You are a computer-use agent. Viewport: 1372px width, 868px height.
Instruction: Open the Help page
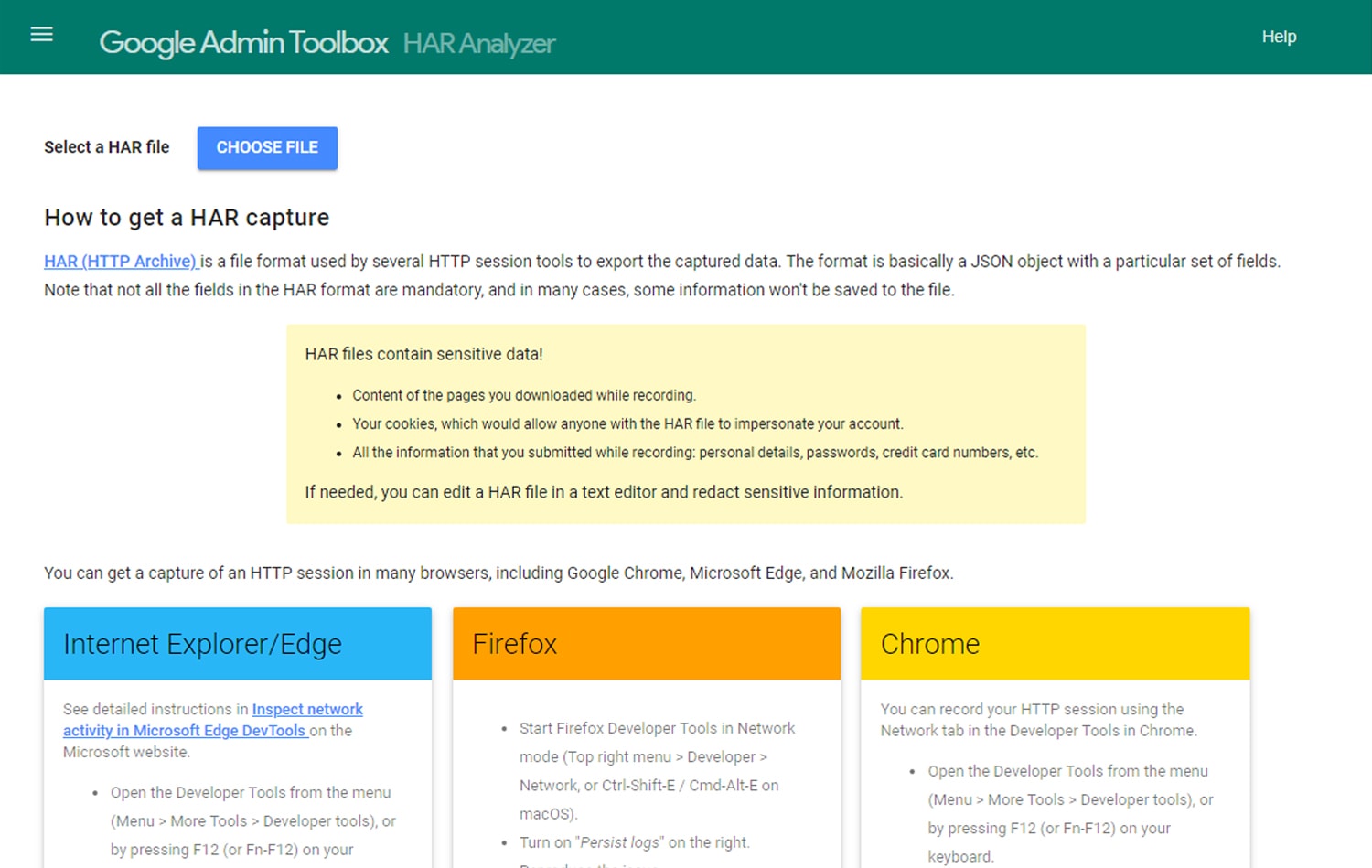click(x=1278, y=37)
